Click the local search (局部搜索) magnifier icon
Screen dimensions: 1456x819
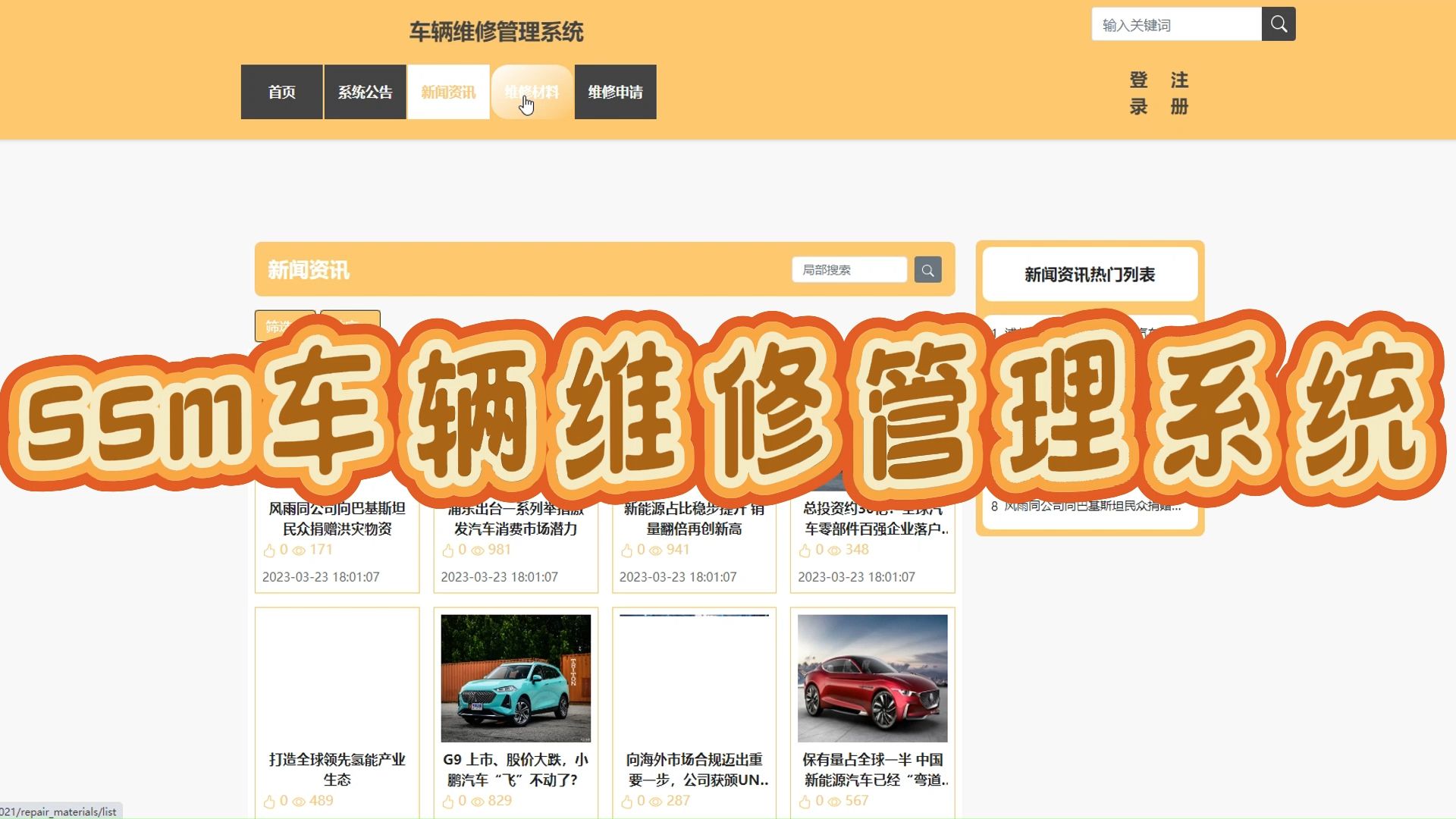pos(927,269)
